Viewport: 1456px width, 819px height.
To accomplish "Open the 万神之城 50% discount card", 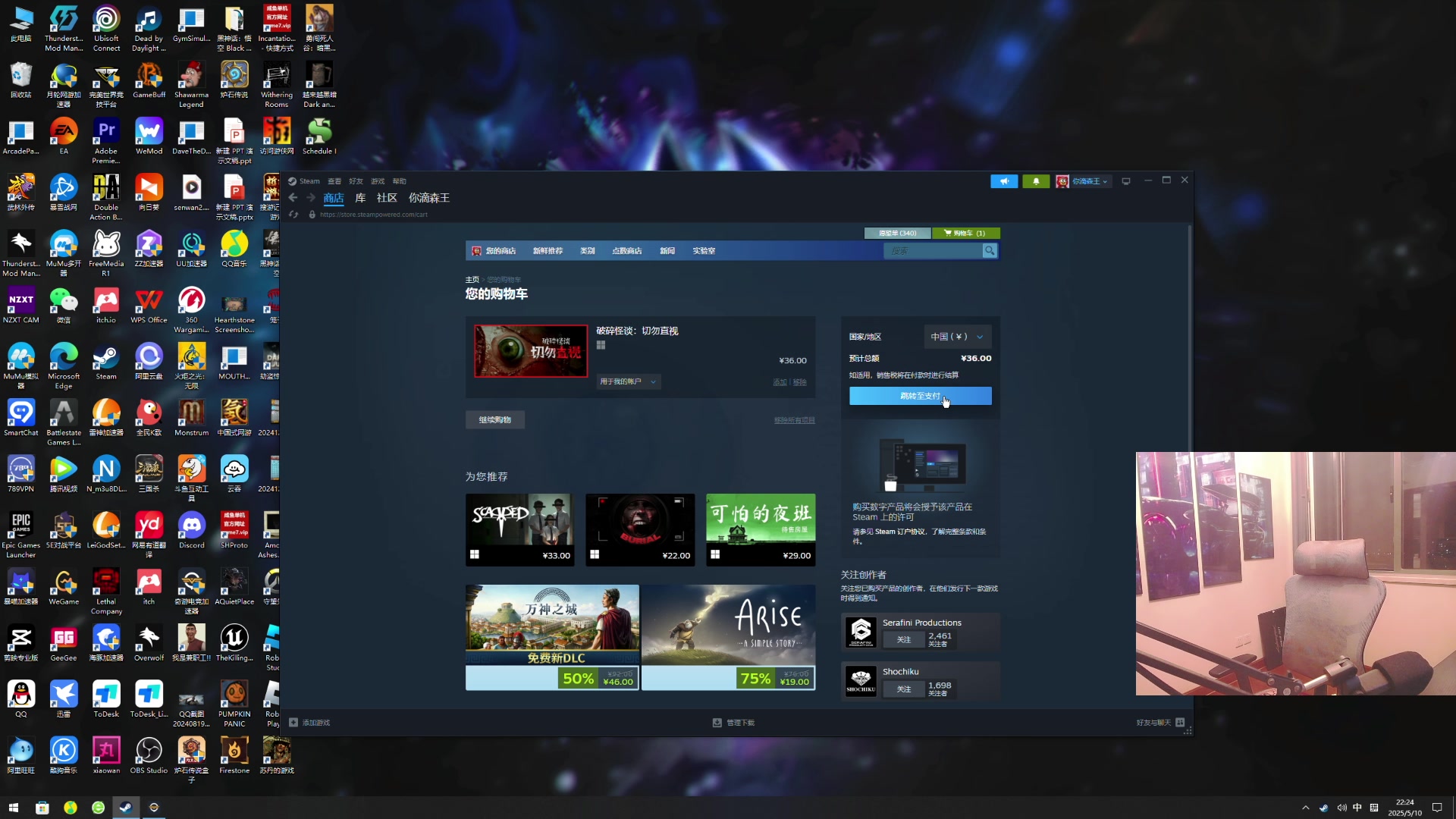I will (x=552, y=637).
